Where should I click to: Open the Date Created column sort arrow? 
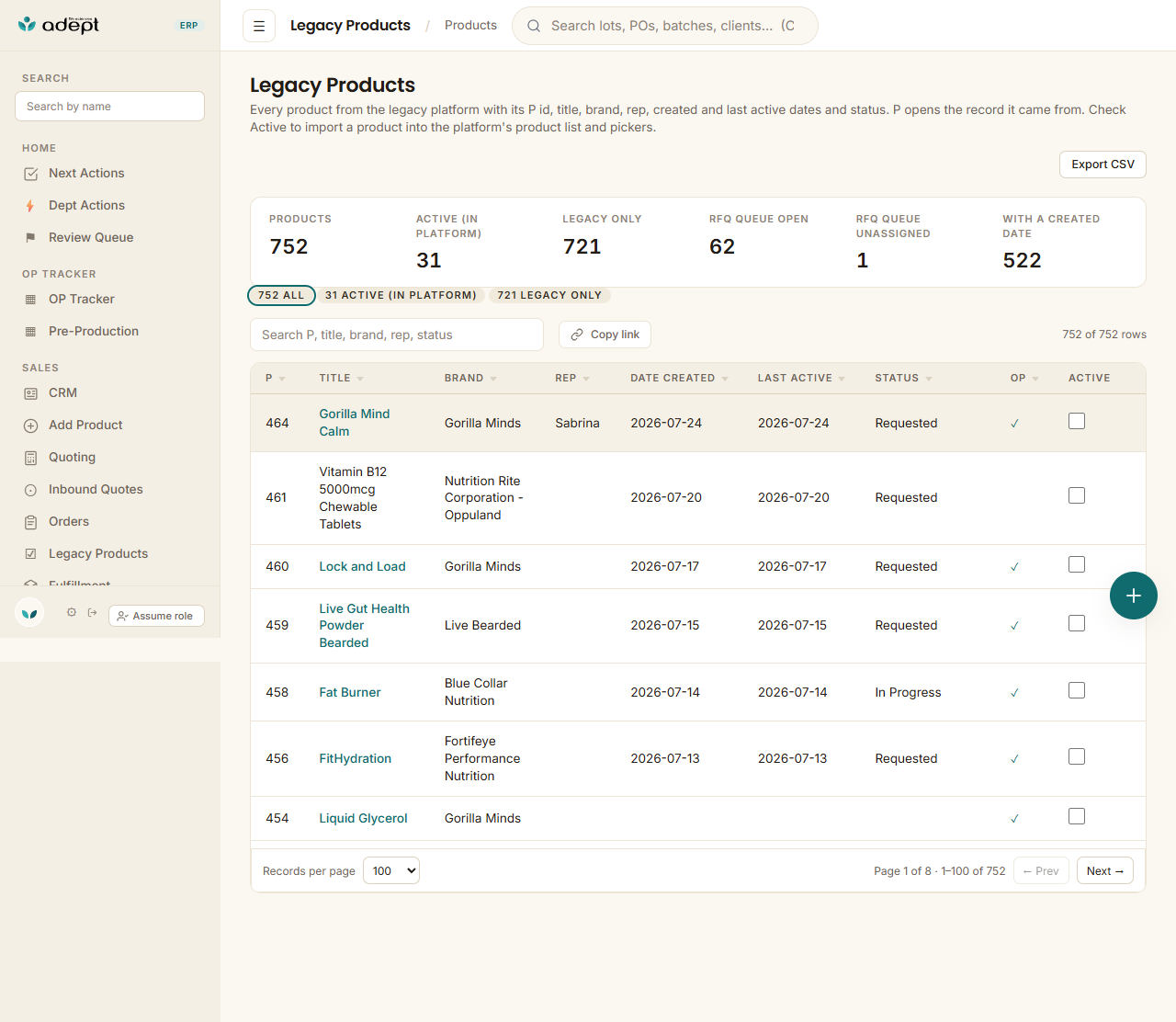725,379
